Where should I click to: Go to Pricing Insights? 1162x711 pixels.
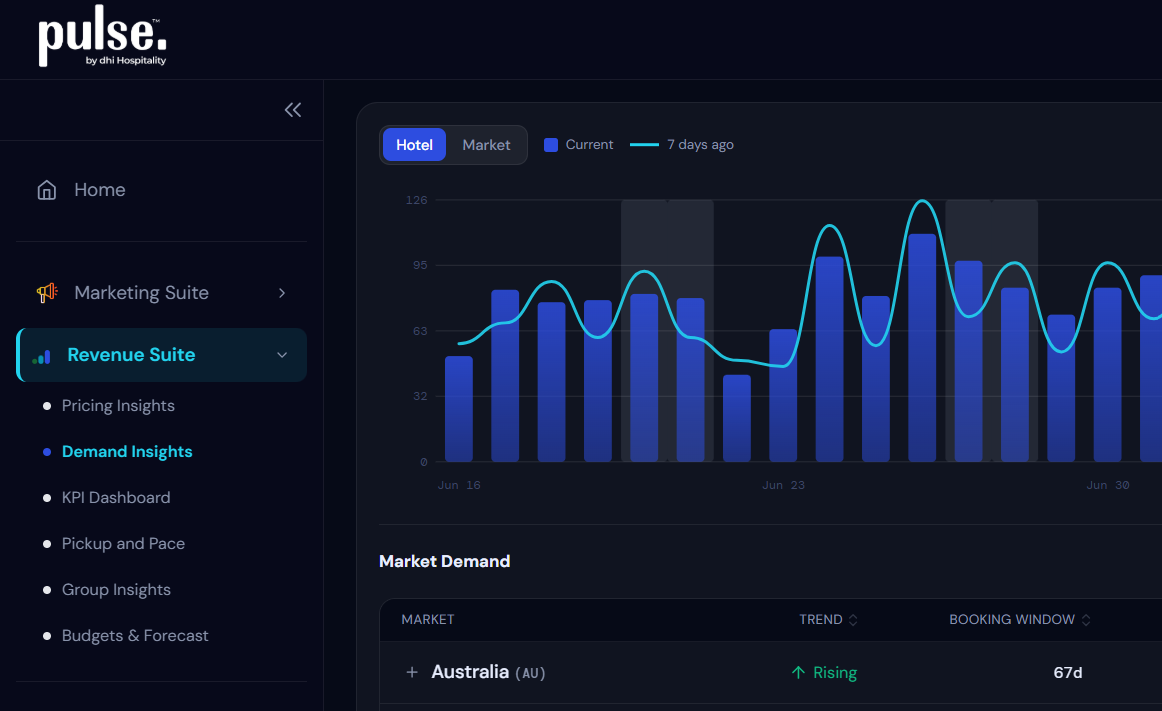point(118,406)
